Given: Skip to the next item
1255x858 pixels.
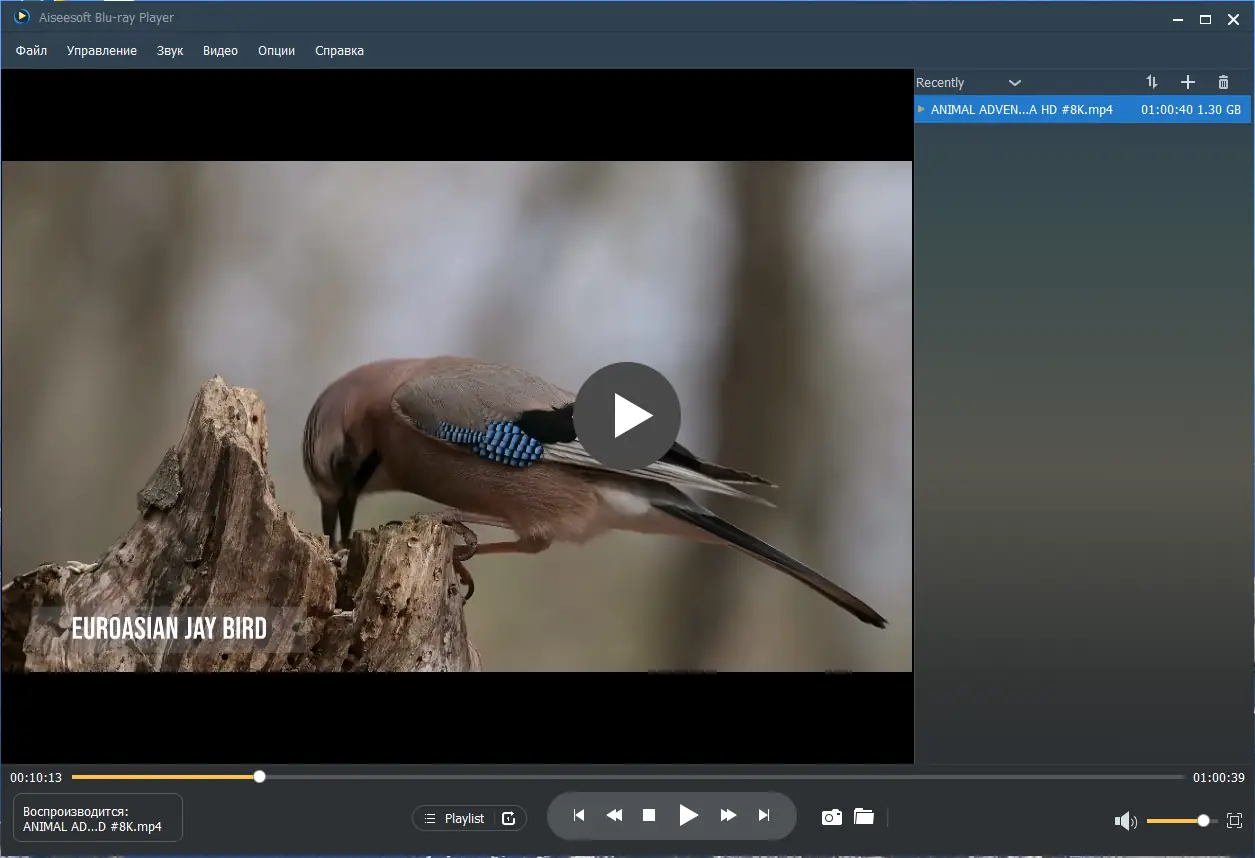Looking at the screenshot, I should coord(764,816).
